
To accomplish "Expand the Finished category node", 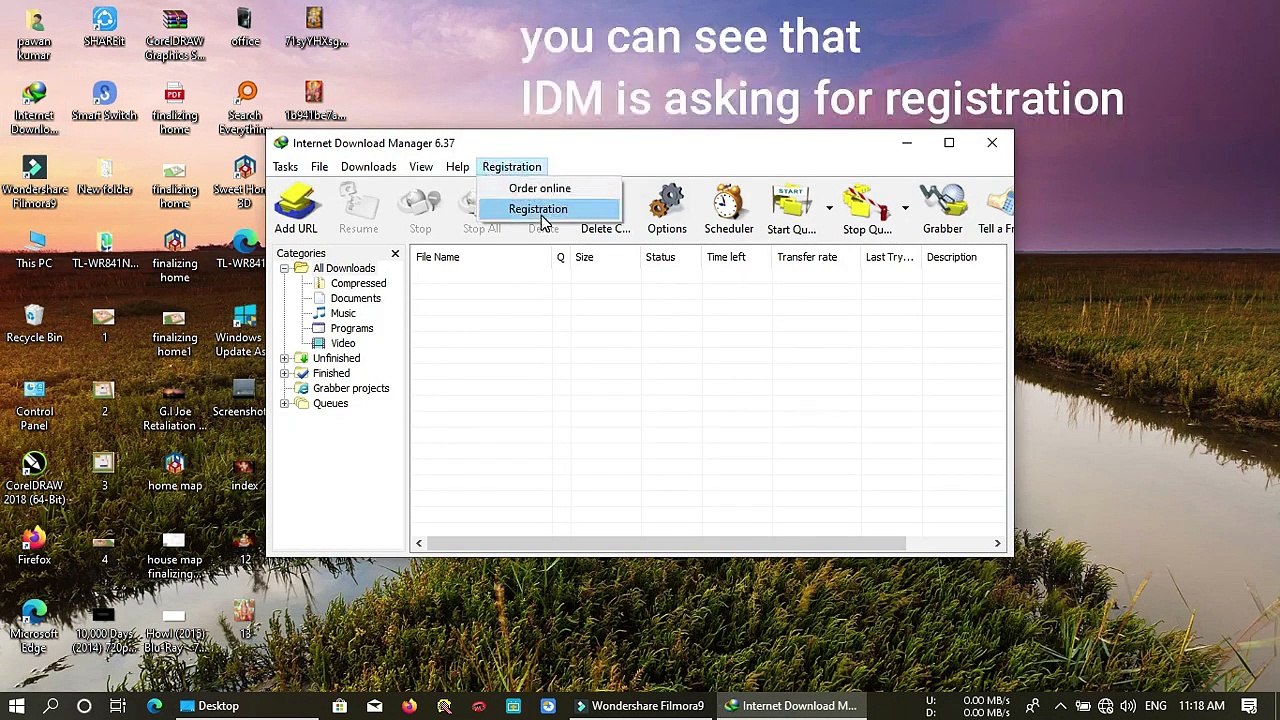I will (x=285, y=373).
